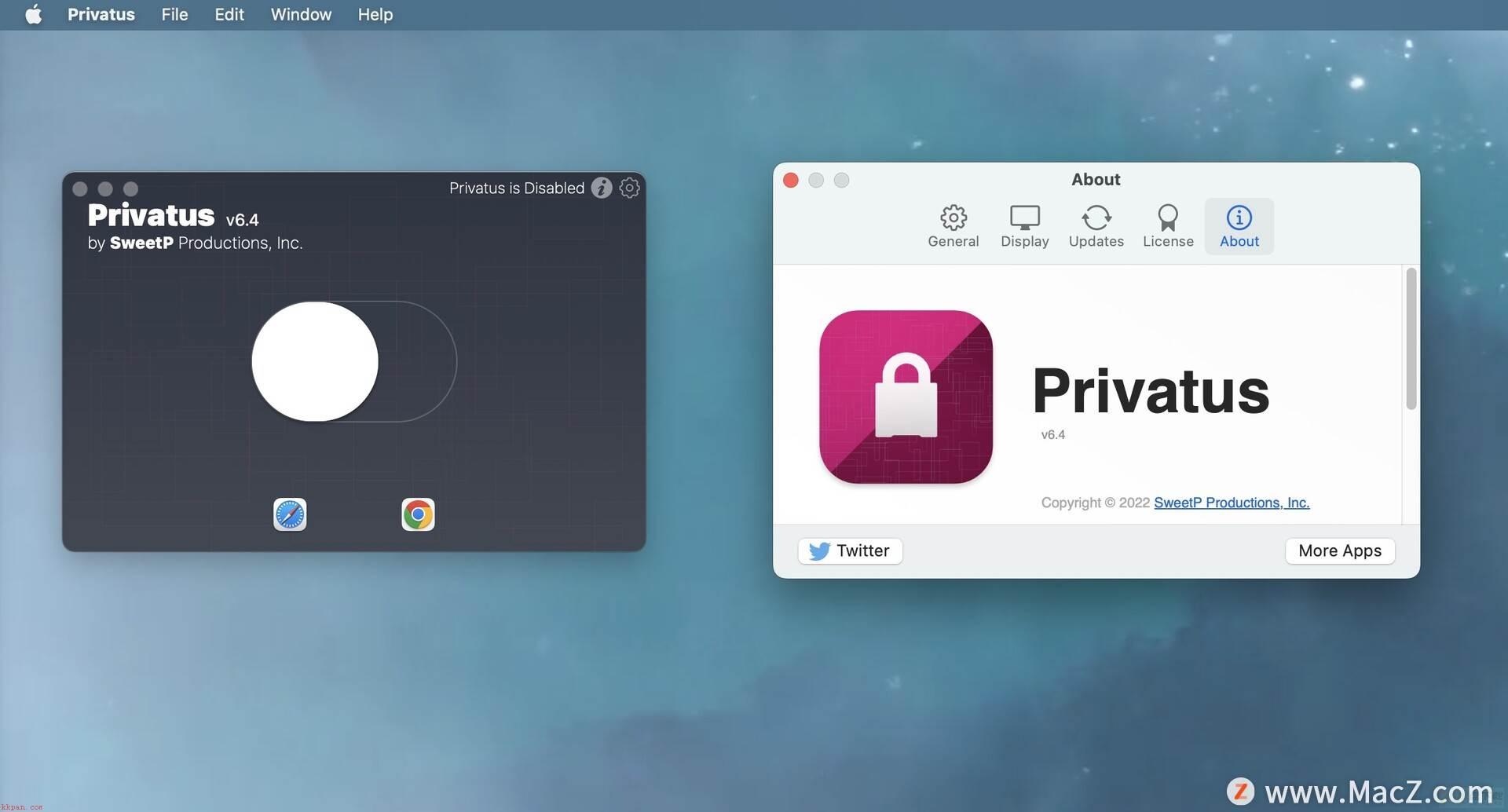Open the SweetP Productions, Inc. link
Screen dimensions: 1508x812
click(x=1232, y=503)
